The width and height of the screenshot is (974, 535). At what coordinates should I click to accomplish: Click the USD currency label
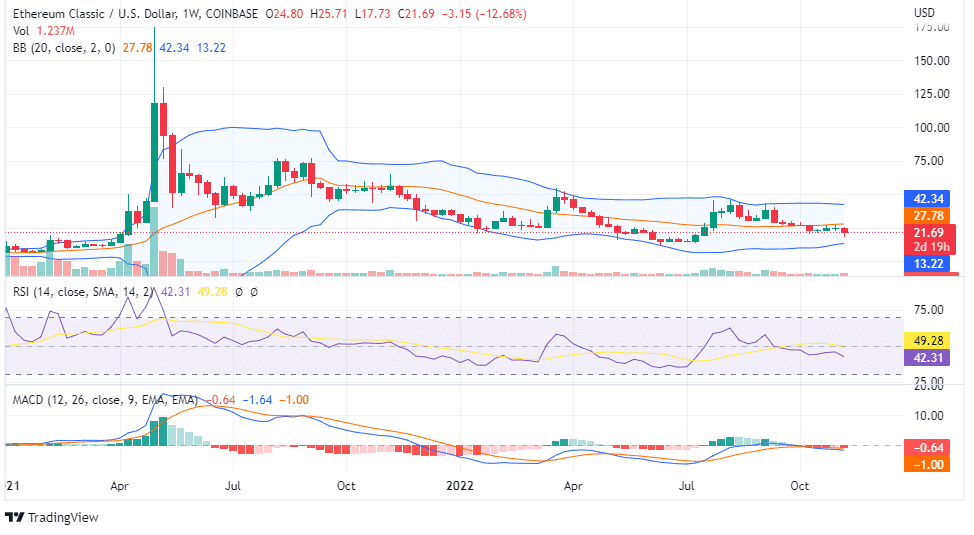[924, 12]
